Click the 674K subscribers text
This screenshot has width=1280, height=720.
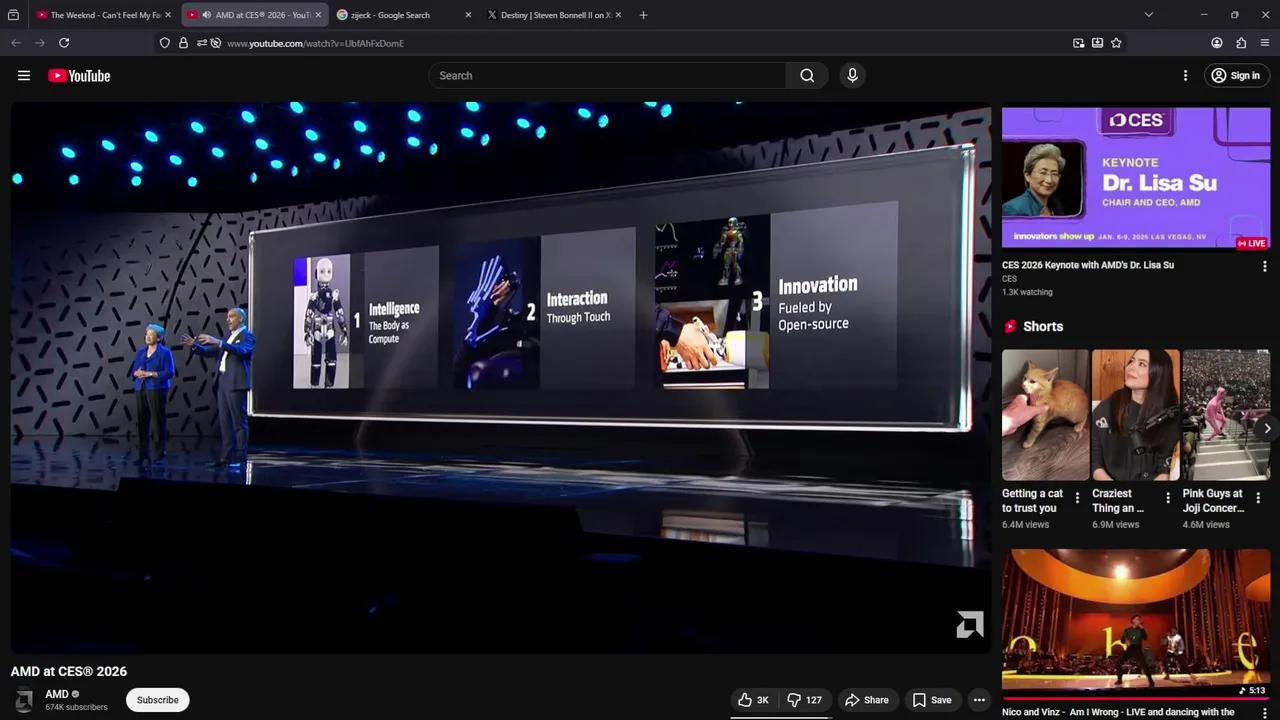76,707
